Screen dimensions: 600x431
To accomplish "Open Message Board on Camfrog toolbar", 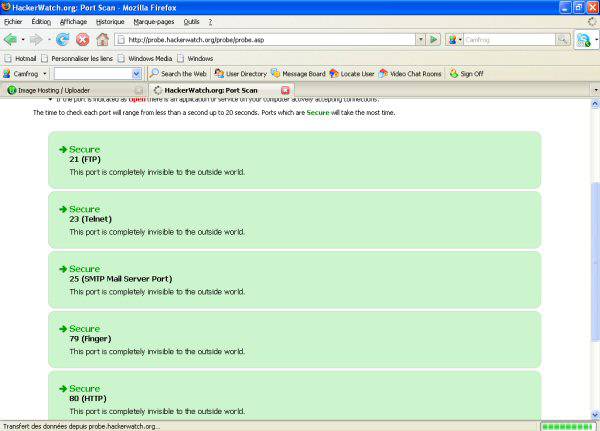I will point(298,73).
